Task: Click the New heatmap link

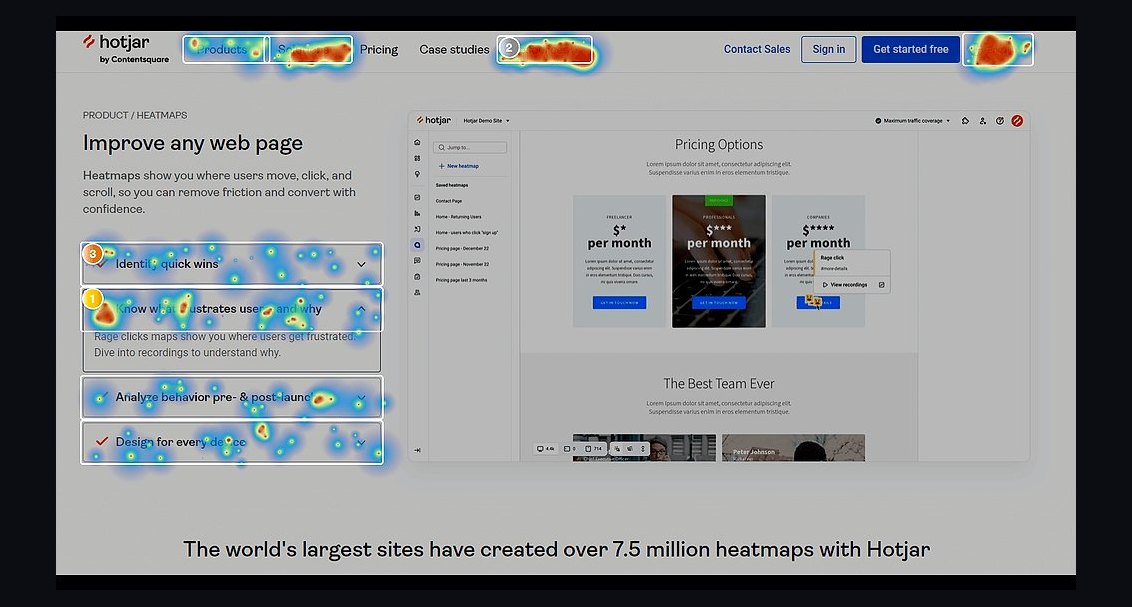Action: [459, 166]
